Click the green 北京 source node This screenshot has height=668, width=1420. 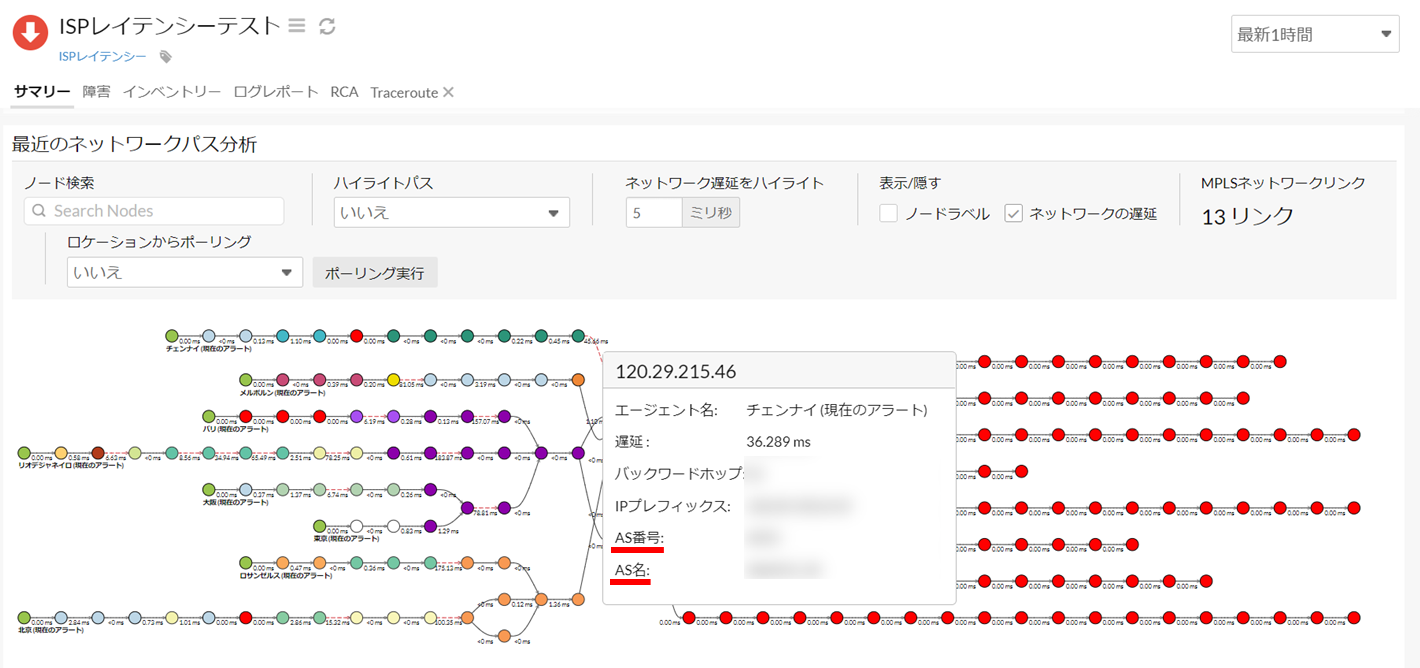(24, 618)
